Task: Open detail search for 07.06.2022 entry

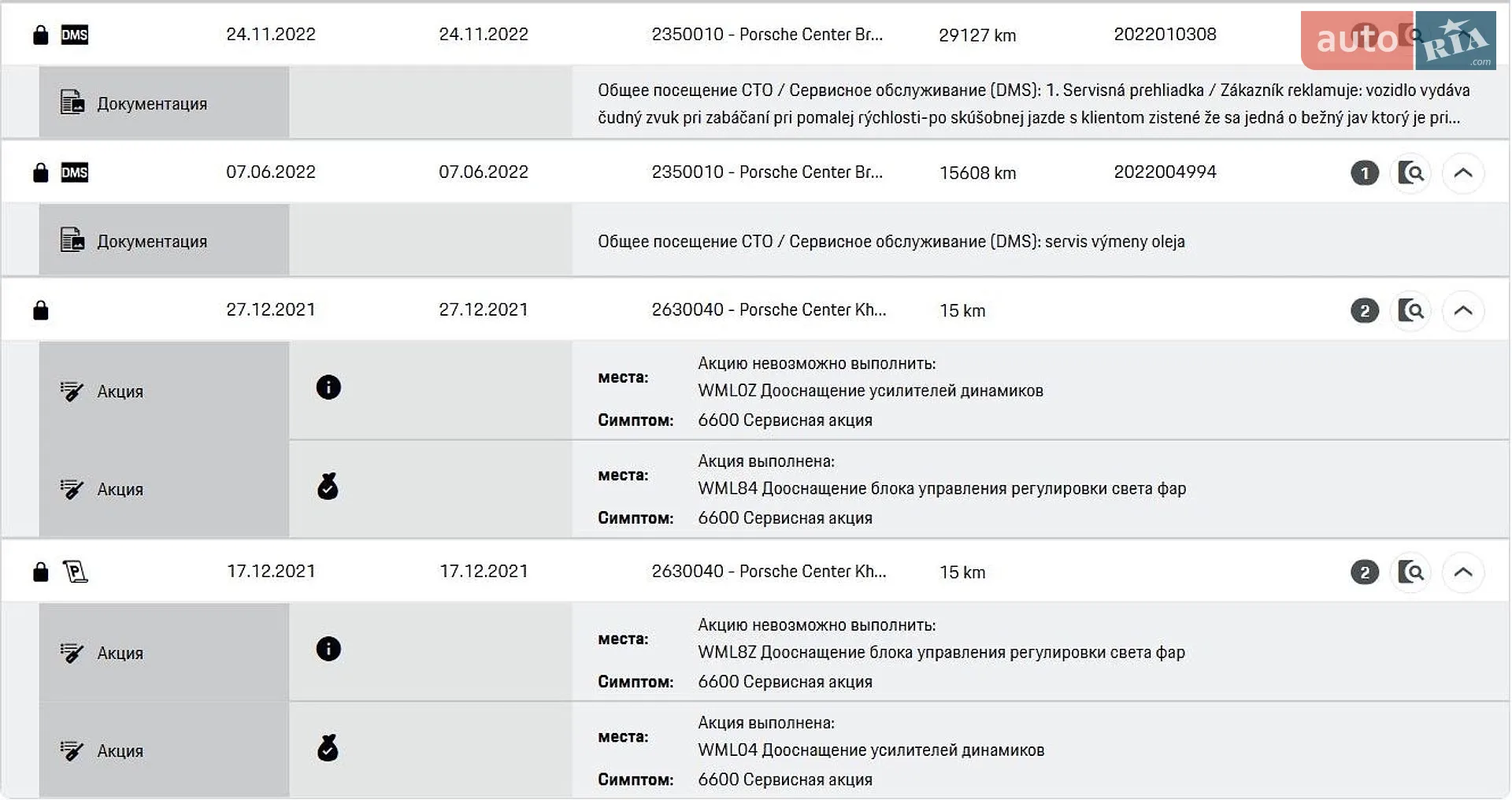Action: point(1411,173)
